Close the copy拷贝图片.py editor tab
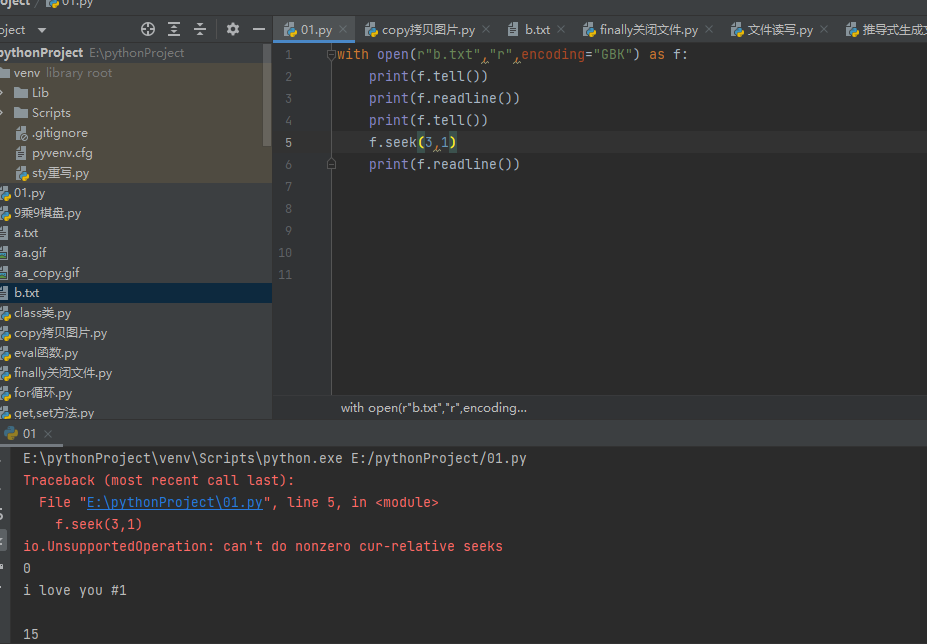The width and height of the screenshot is (927, 644). click(x=486, y=29)
